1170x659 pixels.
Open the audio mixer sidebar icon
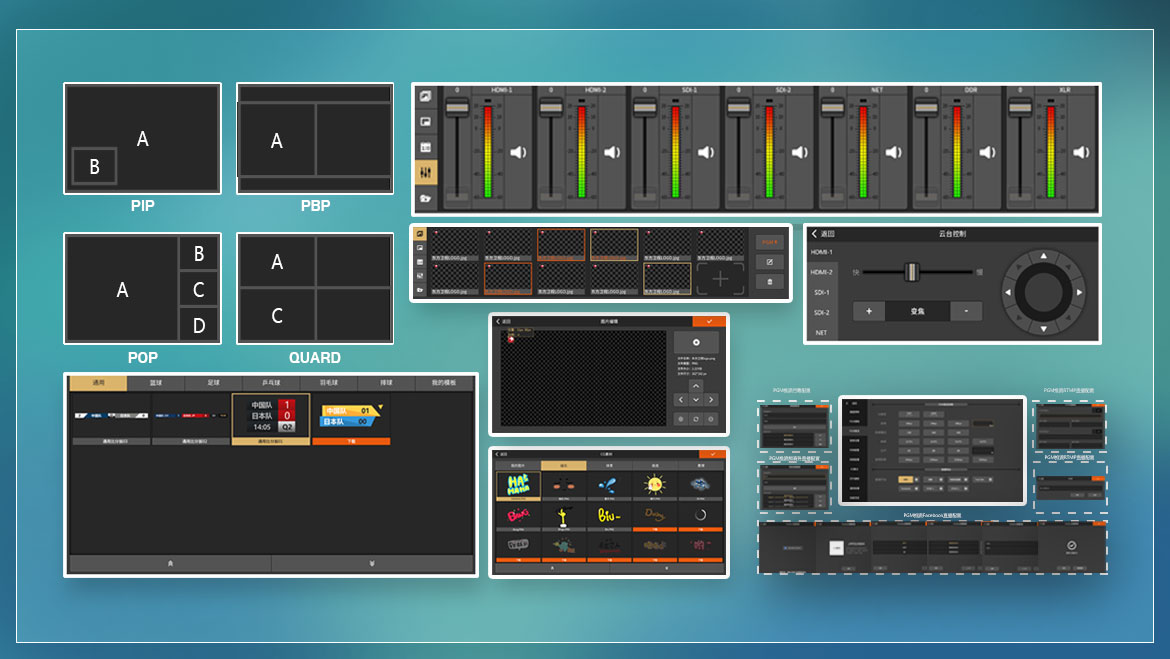426,172
